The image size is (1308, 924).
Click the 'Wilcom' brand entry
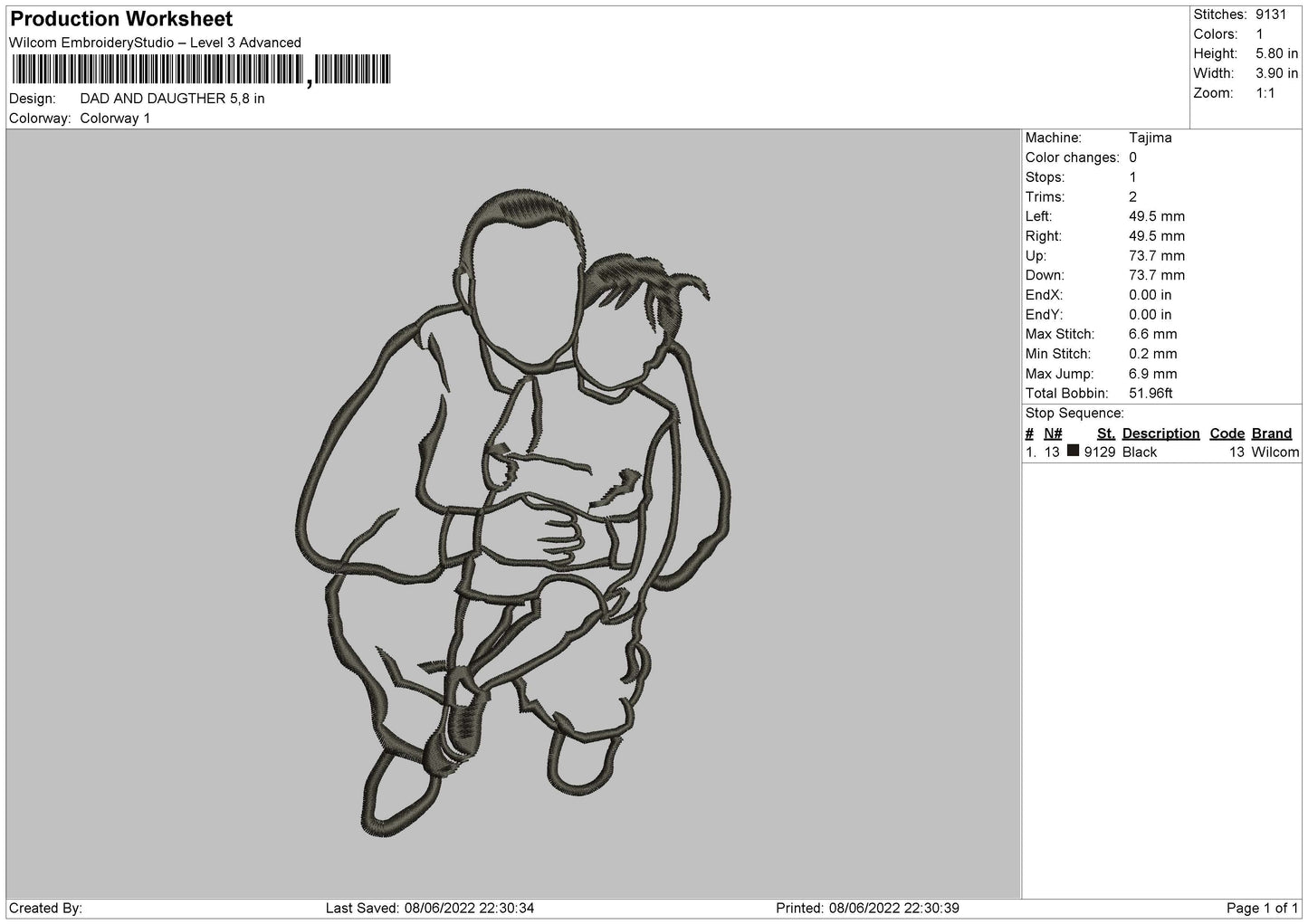coord(1275,452)
